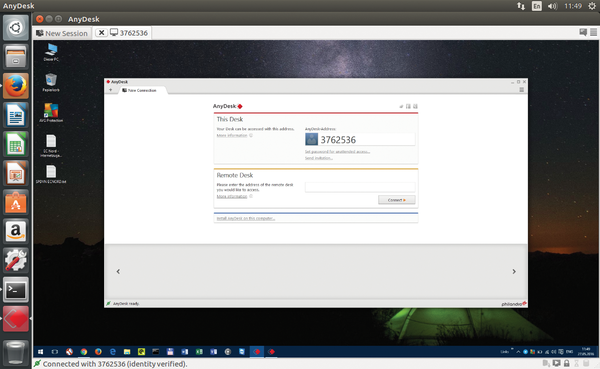This screenshot has height=369, width=600.
Task: Open the Terminal from the launcher
Action: pyautogui.click(x=16, y=289)
